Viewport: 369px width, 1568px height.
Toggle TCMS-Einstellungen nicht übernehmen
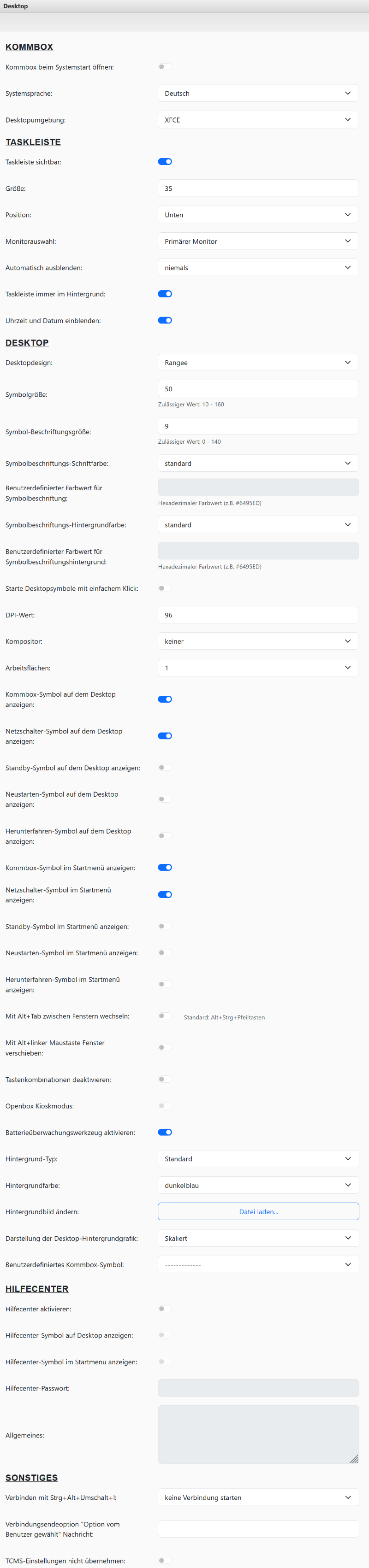164,1561
